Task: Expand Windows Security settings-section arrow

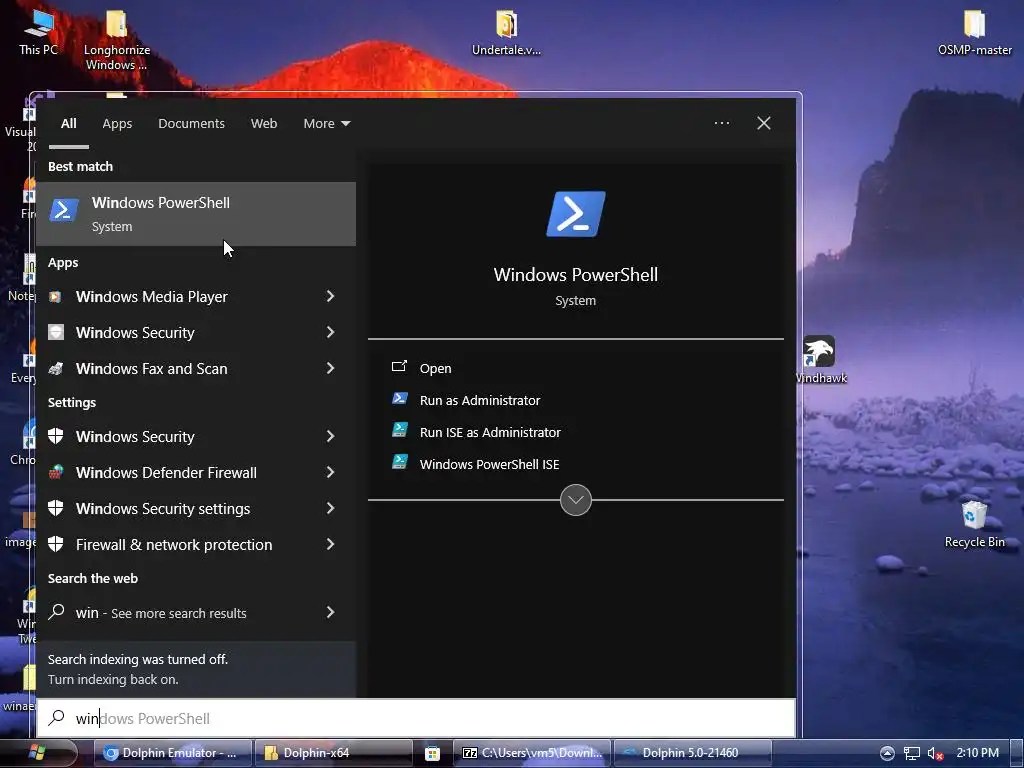Action: click(330, 436)
